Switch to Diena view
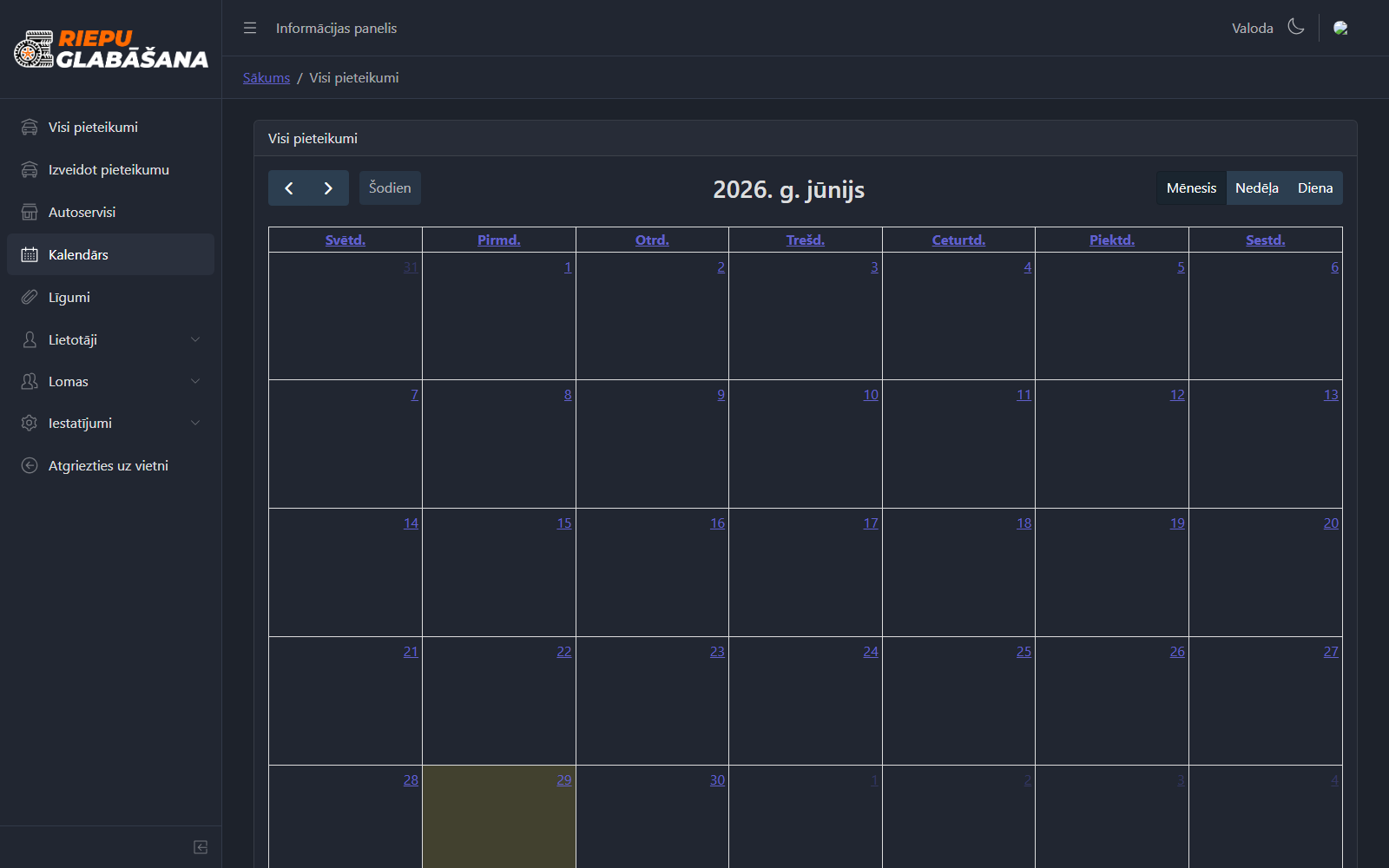This screenshot has width=1389, height=868. 1315,188
